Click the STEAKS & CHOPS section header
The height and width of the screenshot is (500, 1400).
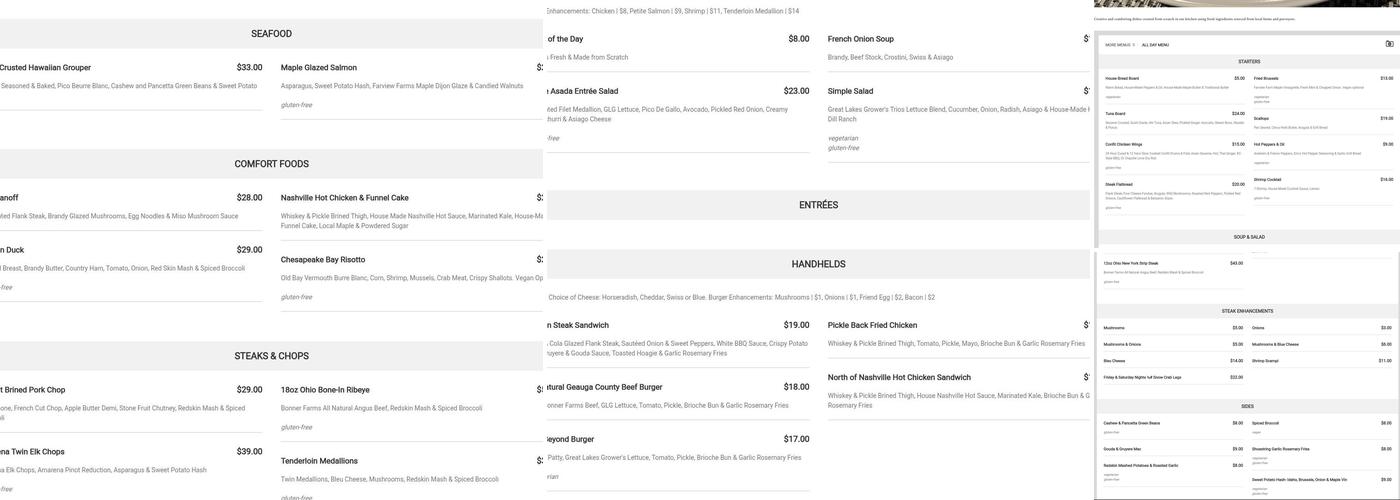pyautogui.click(x=271, y=356)
